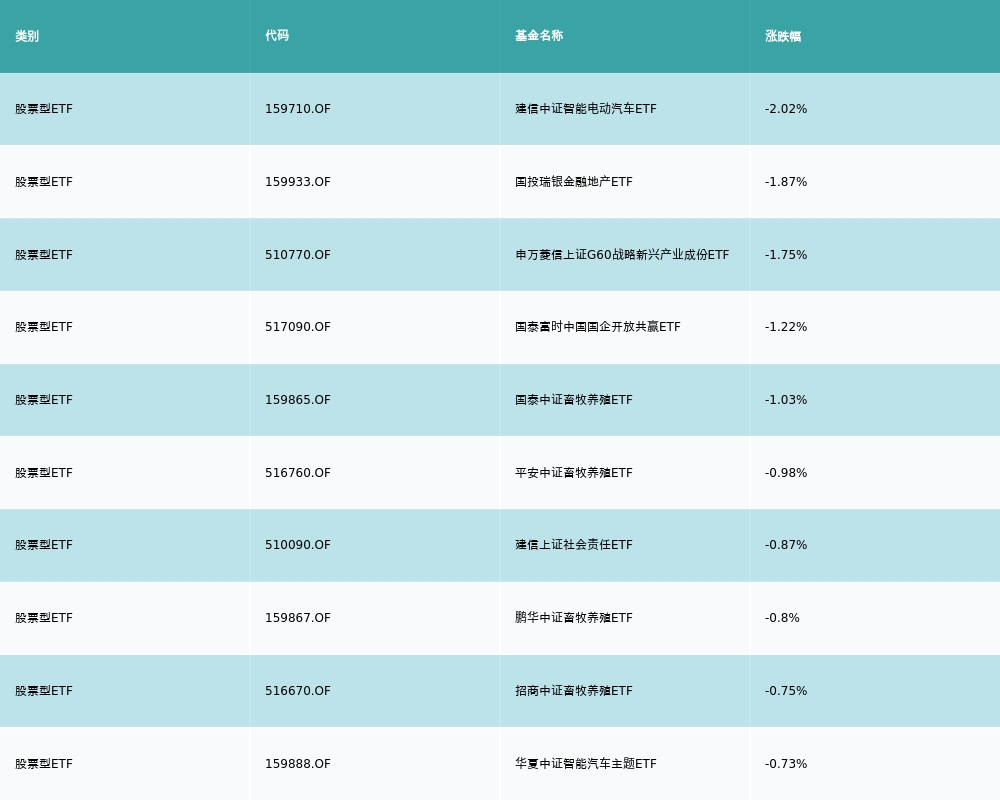Viewport: 1000px width, 800px height.
Task: Click the -1.75% change value
Action: pos(786,255)
